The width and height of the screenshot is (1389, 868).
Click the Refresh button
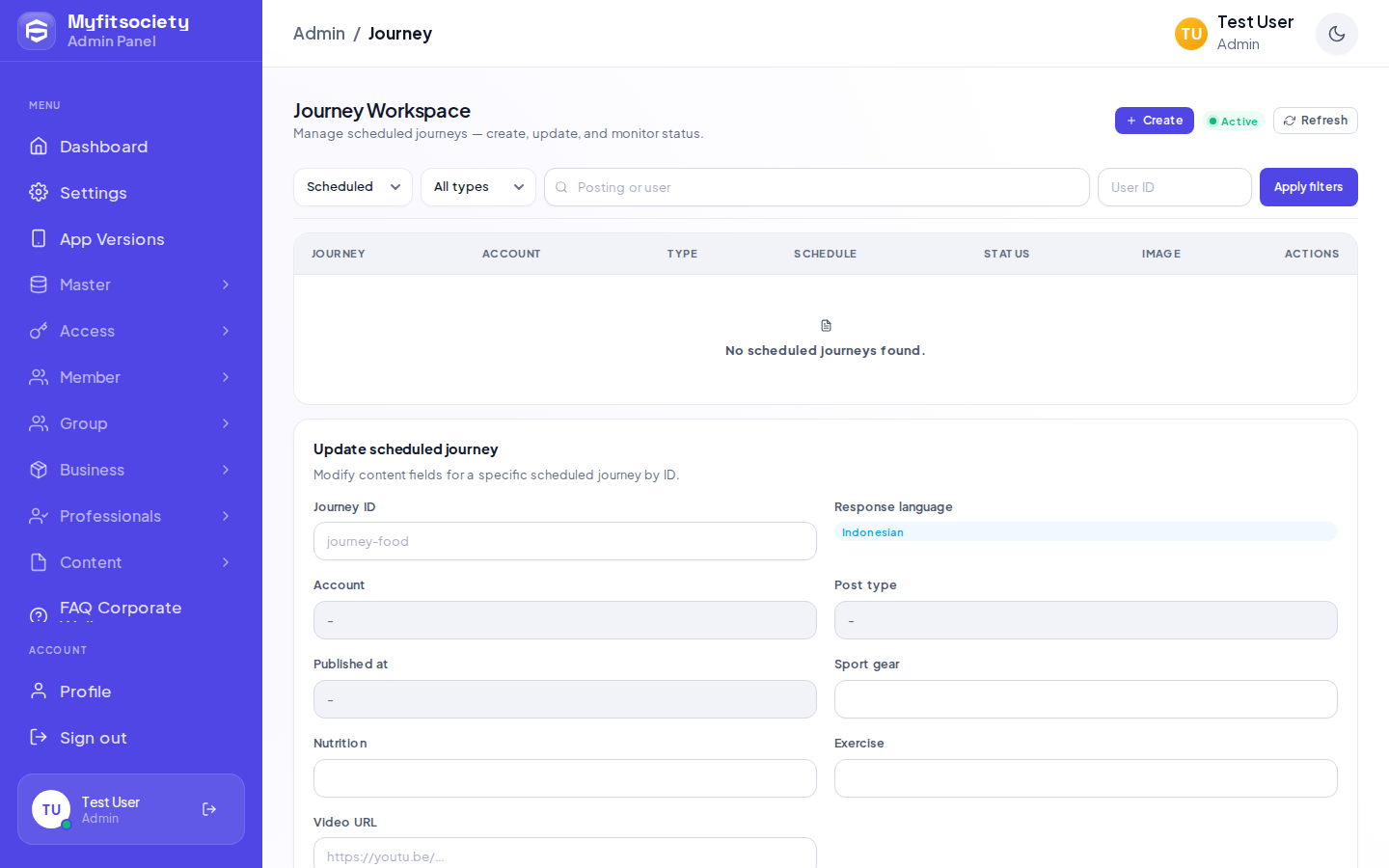click(1316, 121)
